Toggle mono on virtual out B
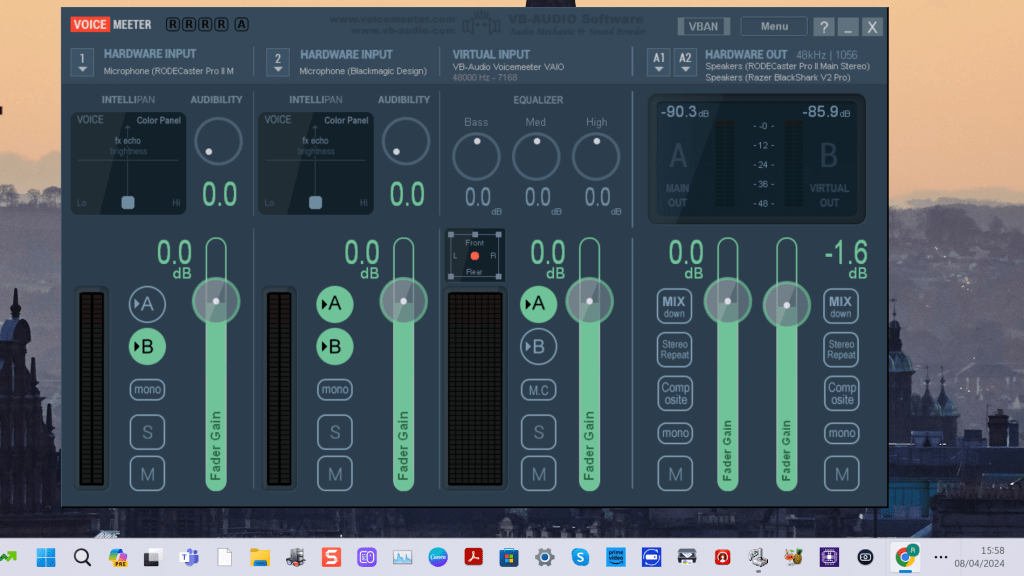This screenshot has height=576, width=1024. pos(841,433)
